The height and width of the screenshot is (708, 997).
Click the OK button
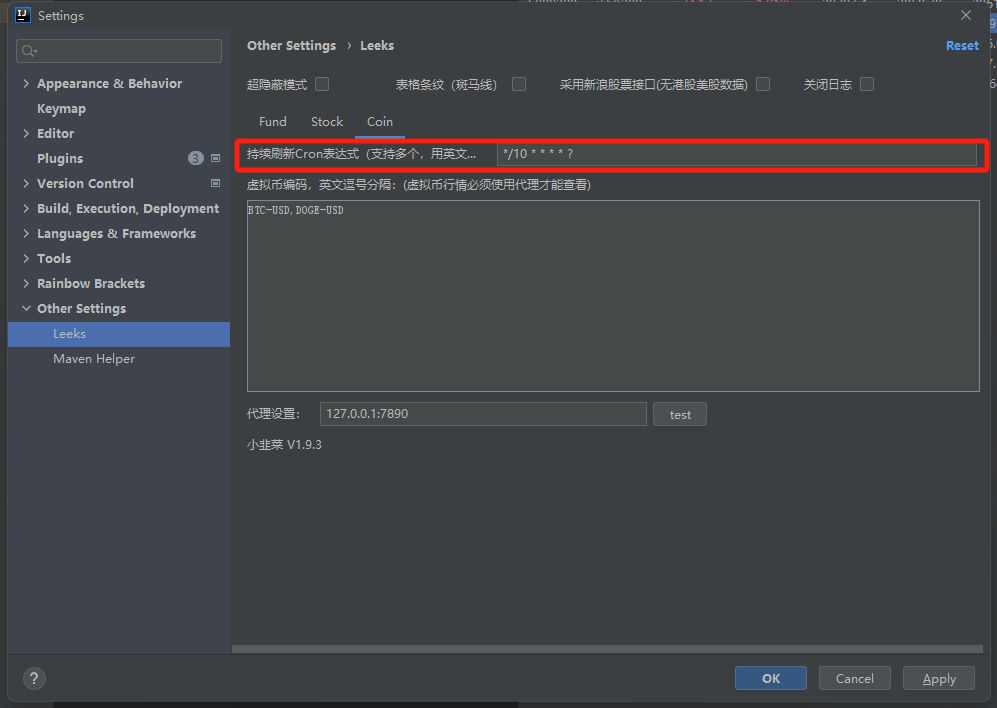pos(771,678)
